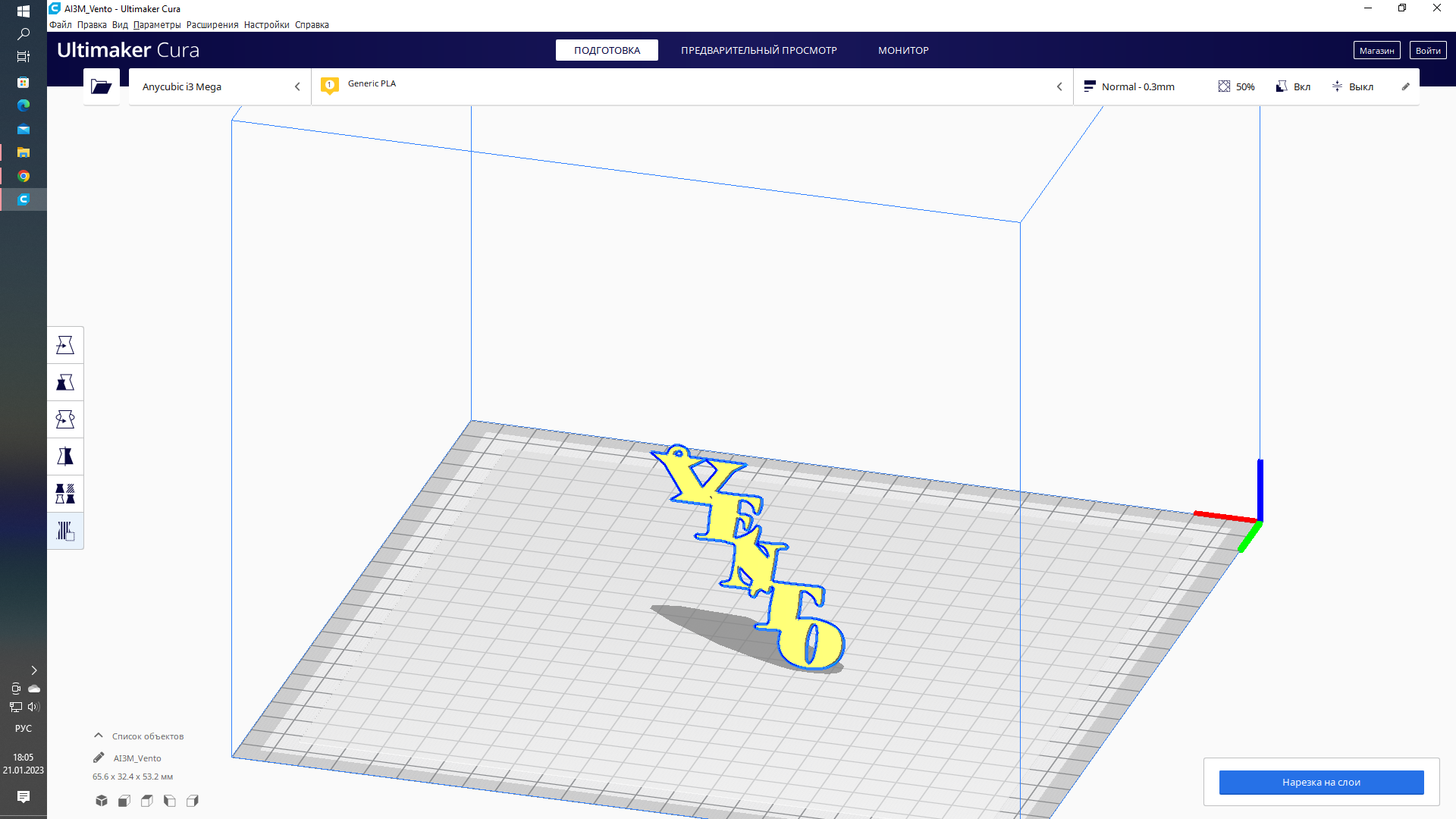This screenshot has height=819, width=1456.
Task: Click pencil icon to rename AI3M_Vento
Action: tap(99, 758)
